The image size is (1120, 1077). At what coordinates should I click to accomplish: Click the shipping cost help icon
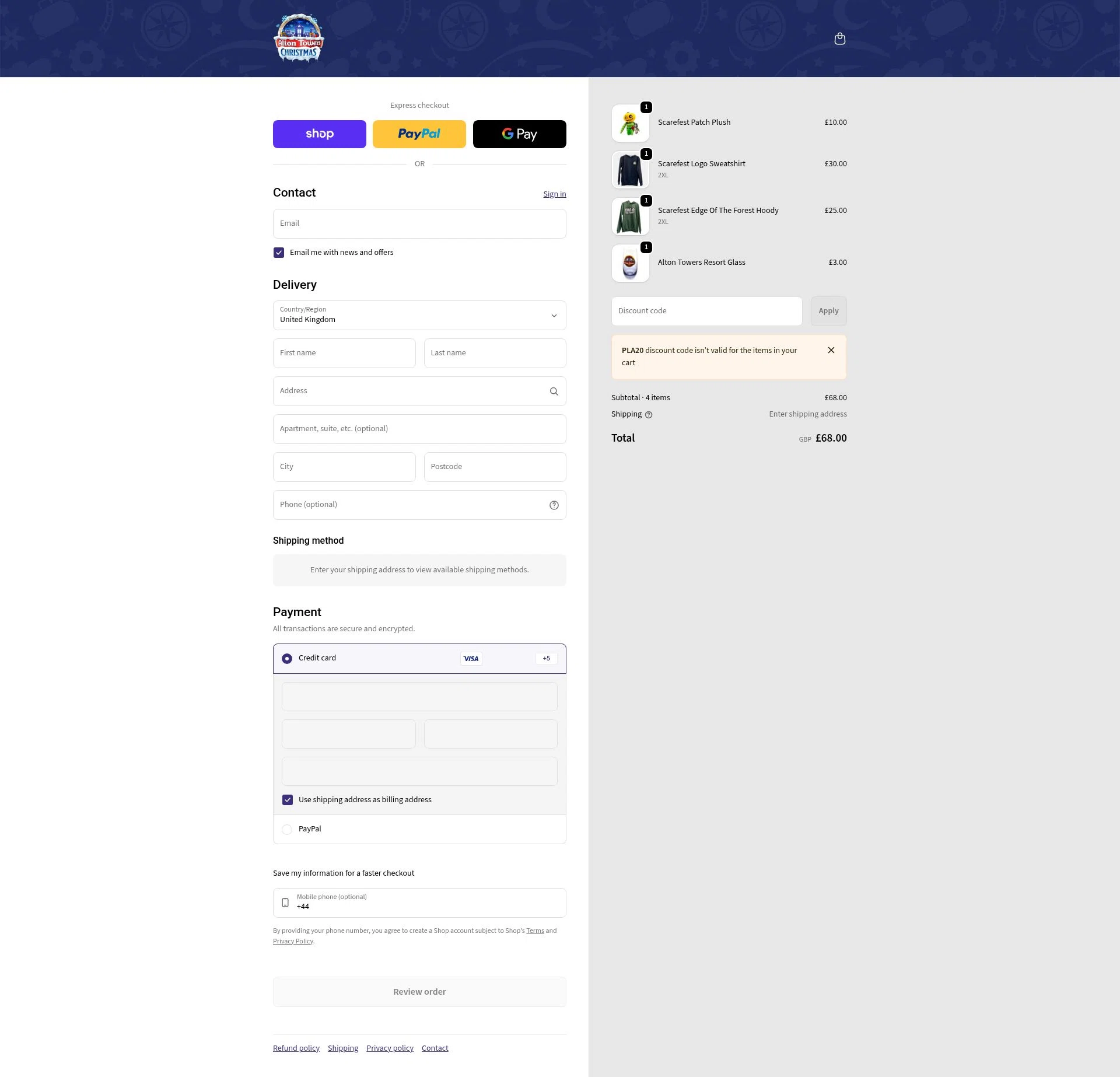[x=649, y=414]
